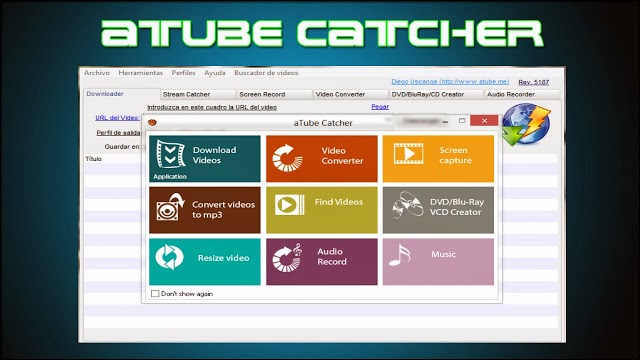Click the Find Videos play icon
The height and width of the screenshot is (360, 640).
click(289, 204)
